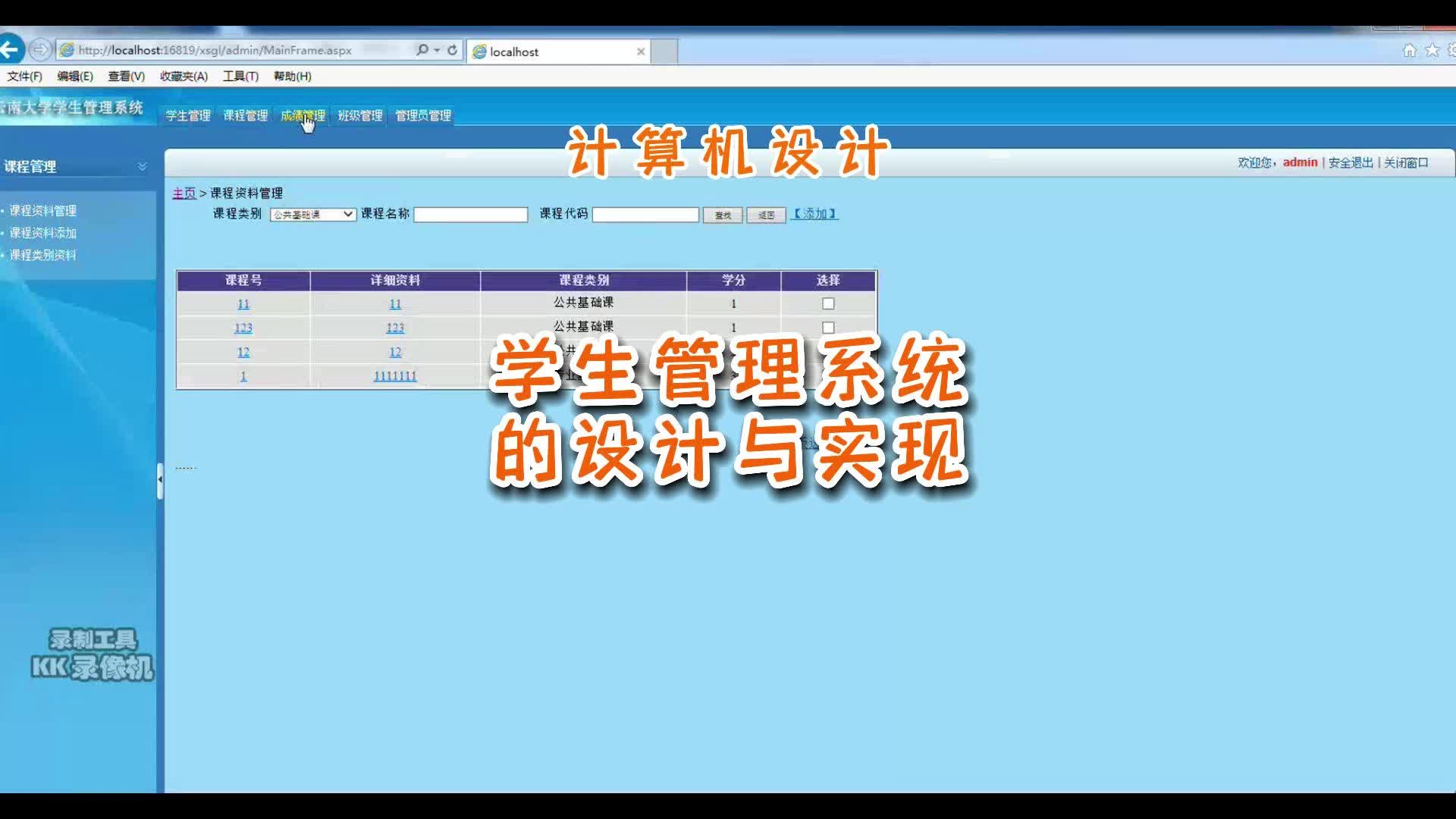
Task: Click the browser forward arrow button
Action: pyautogui.click(x=40, y=50)
